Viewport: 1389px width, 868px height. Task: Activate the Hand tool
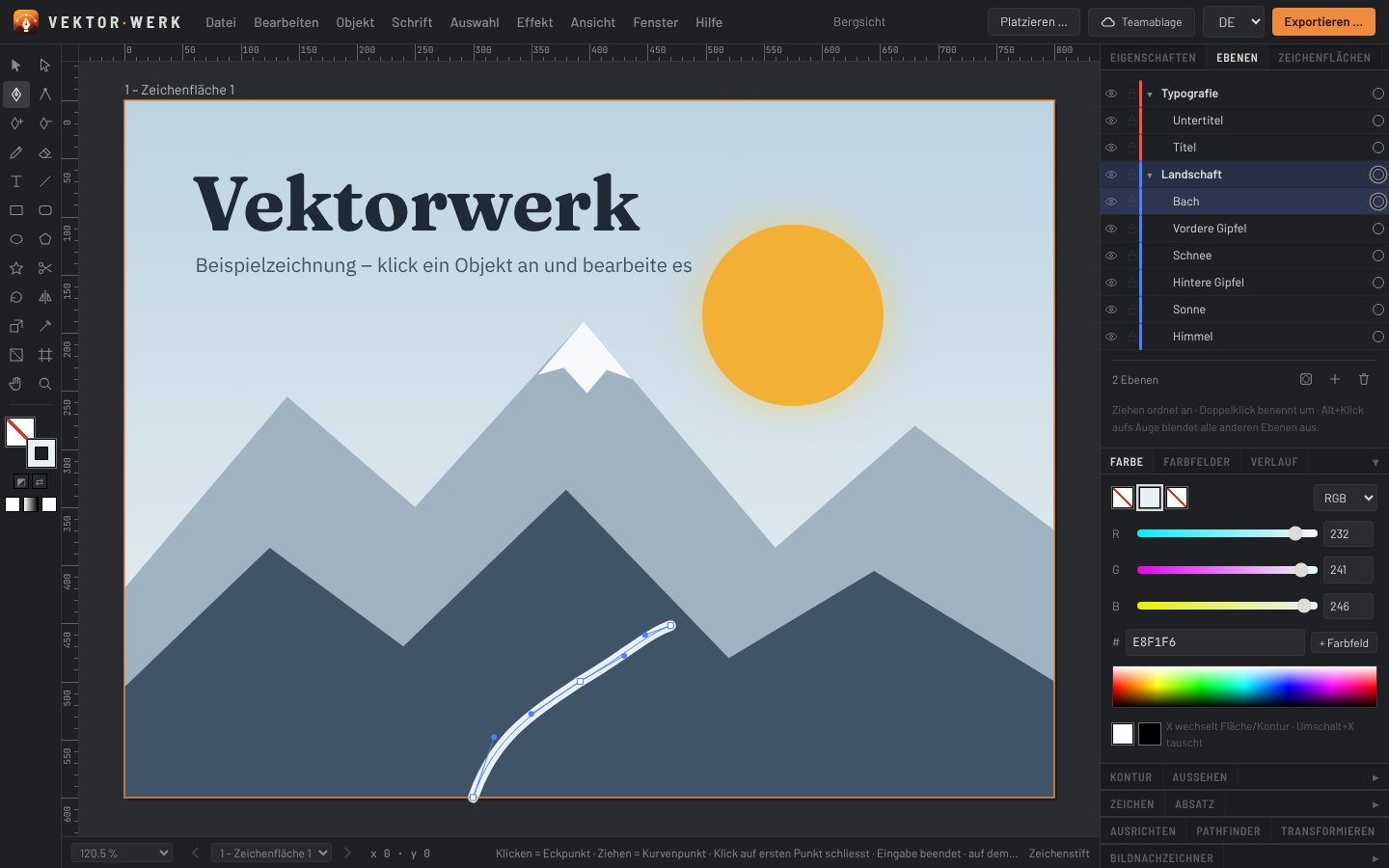click(16, 384)
